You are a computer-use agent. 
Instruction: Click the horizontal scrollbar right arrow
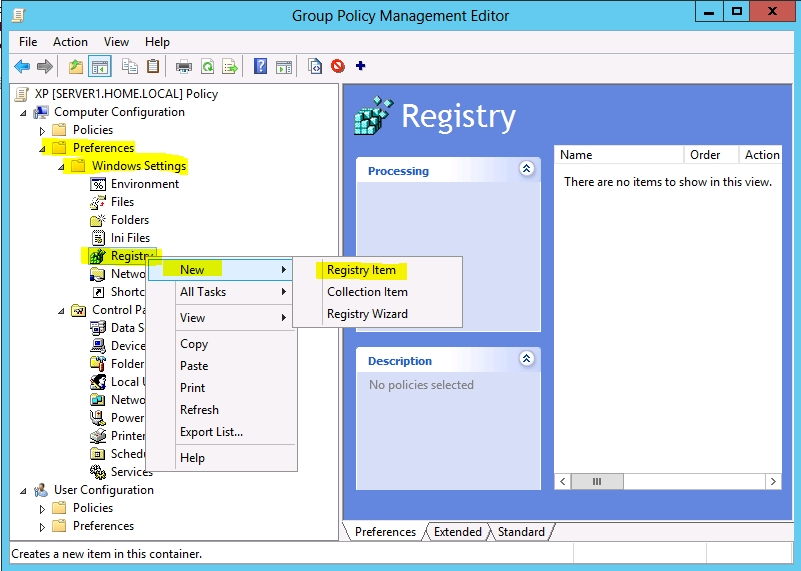(773, 481)
